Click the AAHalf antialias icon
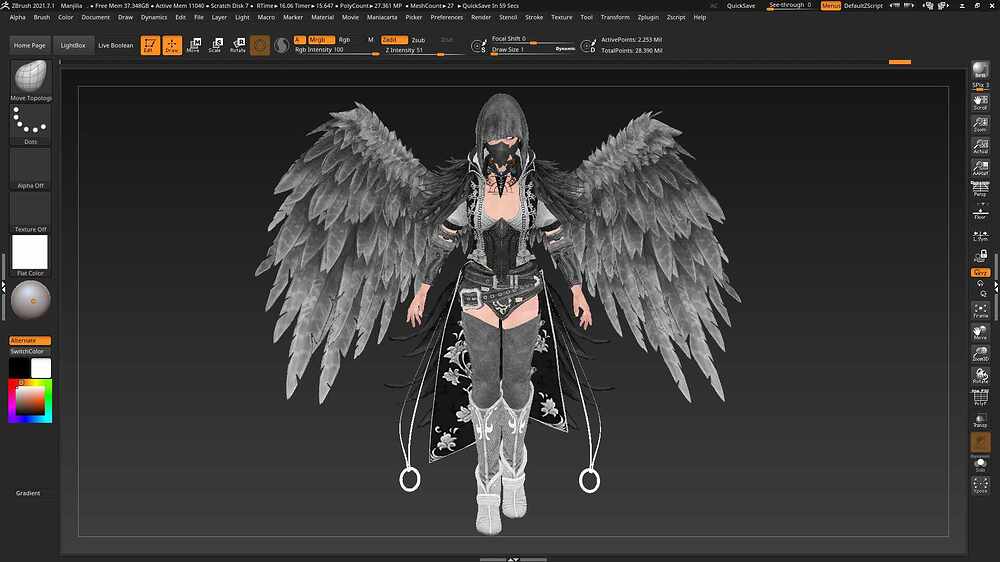Viewport: 1000px width, 562px height. [980, 167]
